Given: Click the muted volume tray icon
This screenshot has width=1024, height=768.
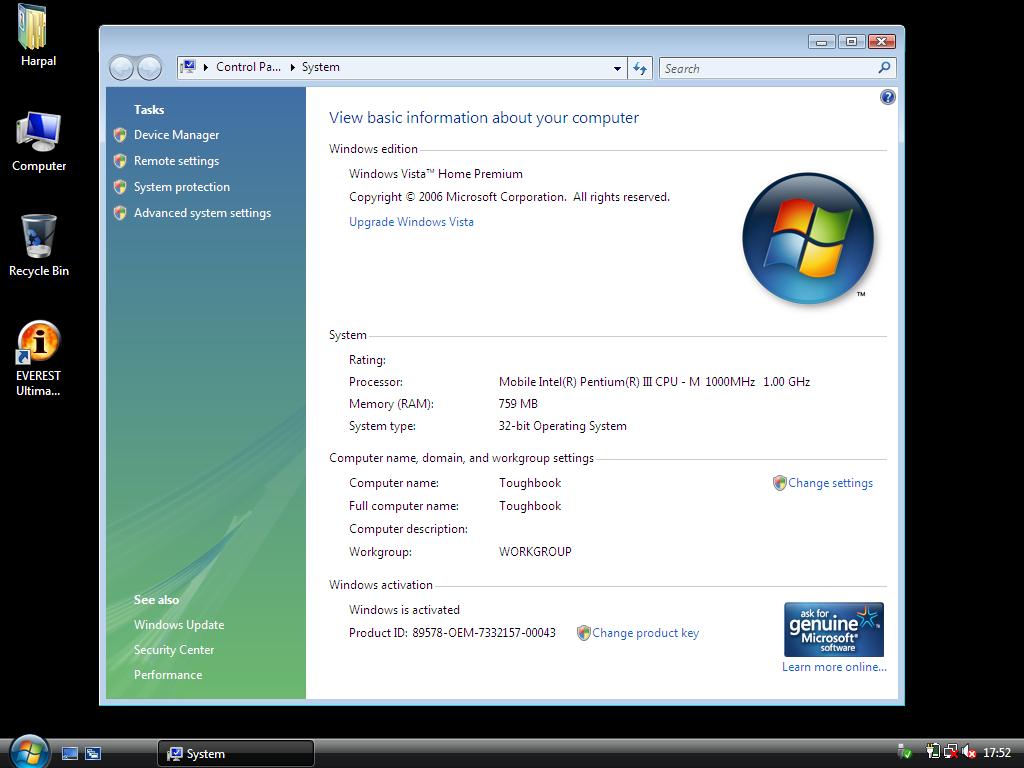Looking at the screenshot, I should 968,752.
